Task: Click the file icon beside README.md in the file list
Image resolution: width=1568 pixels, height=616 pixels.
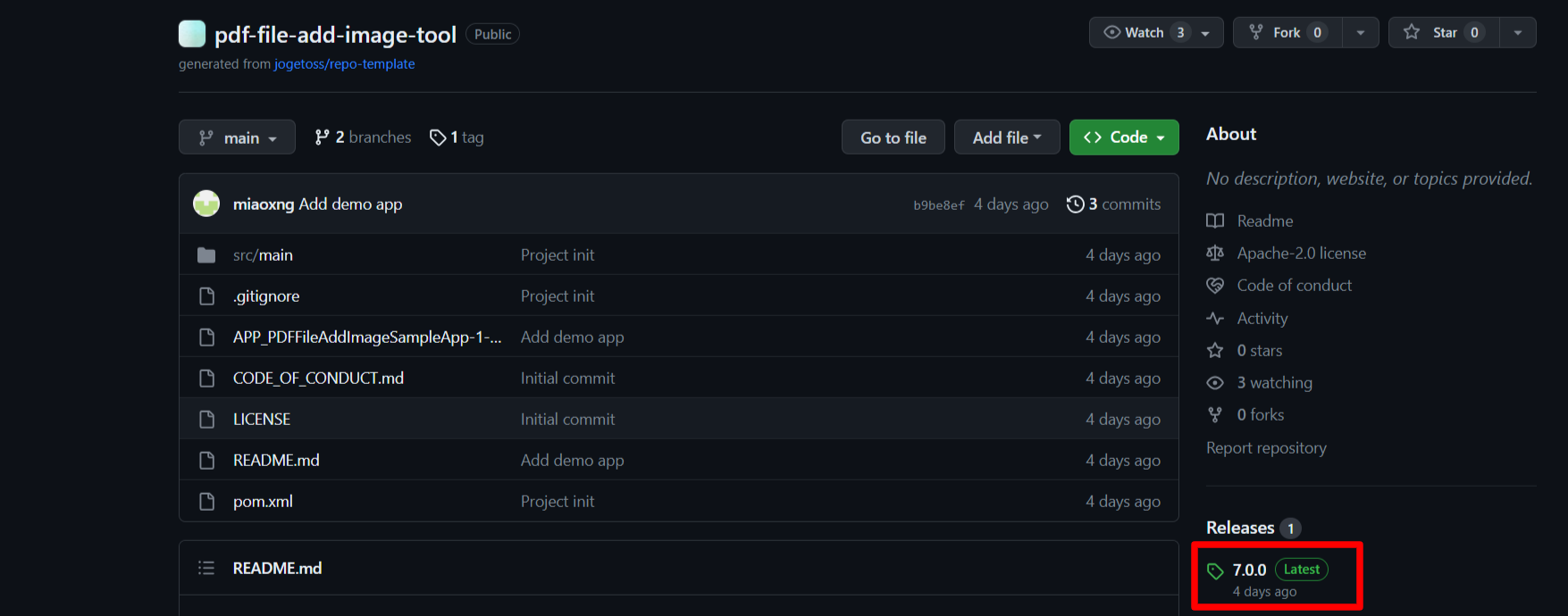Action: point(206,461)
